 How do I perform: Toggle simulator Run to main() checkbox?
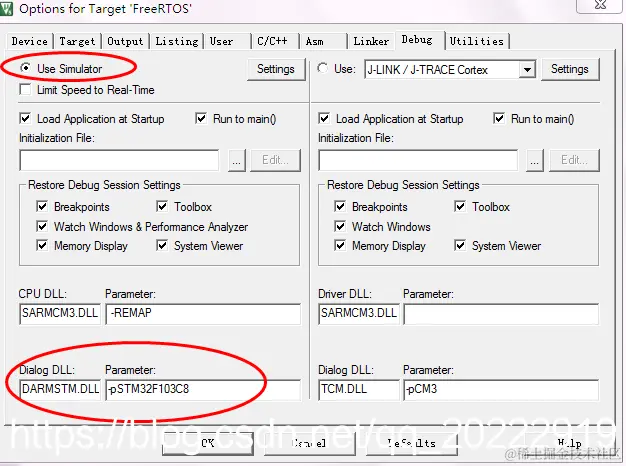tap(201, 119)
